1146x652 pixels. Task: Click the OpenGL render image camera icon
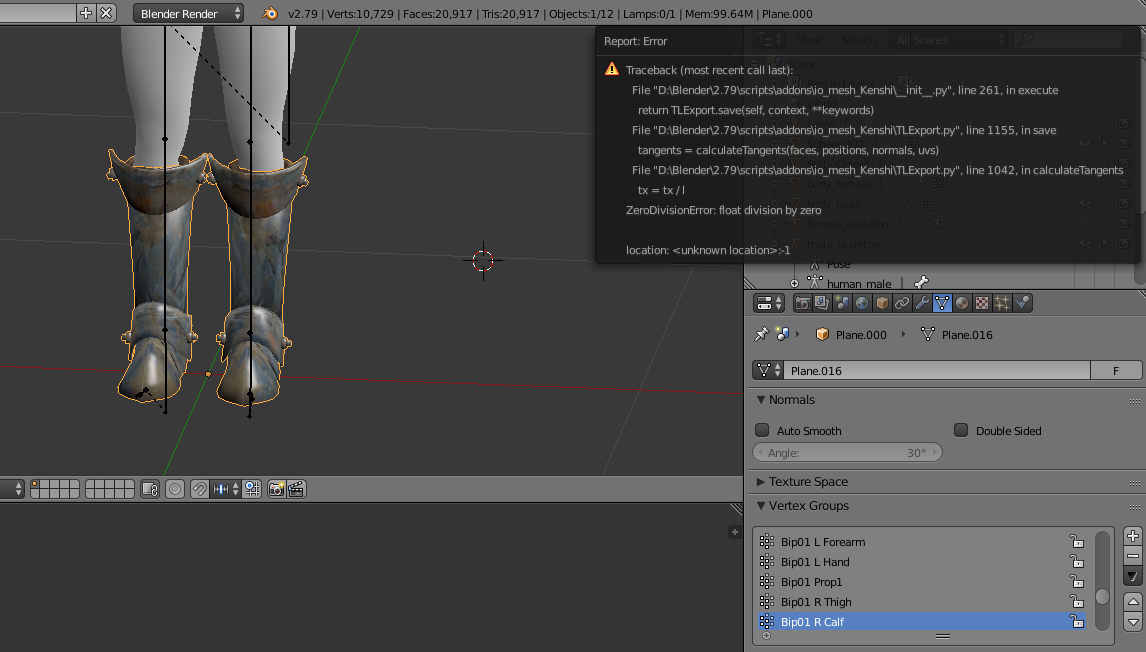(276, 489)
